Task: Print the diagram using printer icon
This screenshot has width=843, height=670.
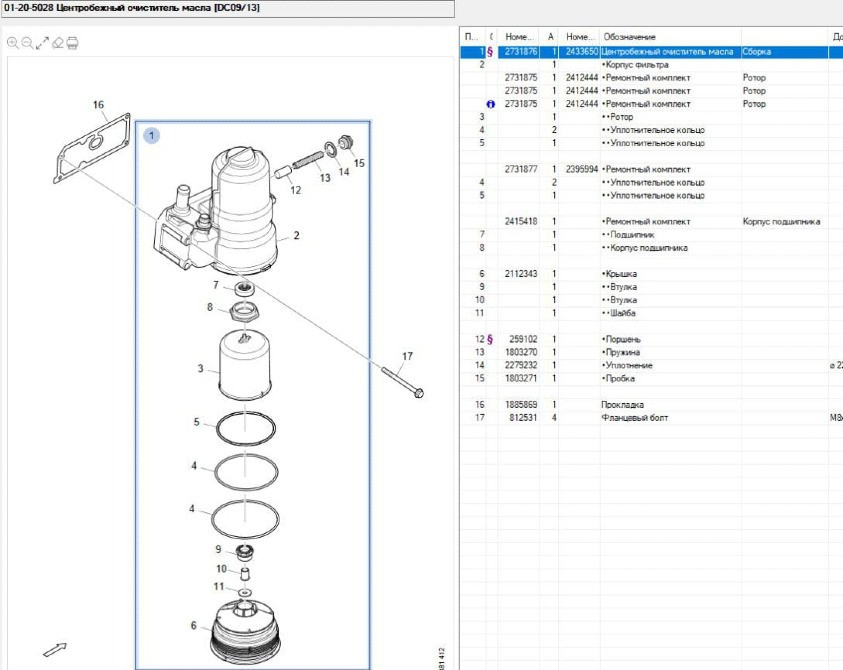Action: 73,43
